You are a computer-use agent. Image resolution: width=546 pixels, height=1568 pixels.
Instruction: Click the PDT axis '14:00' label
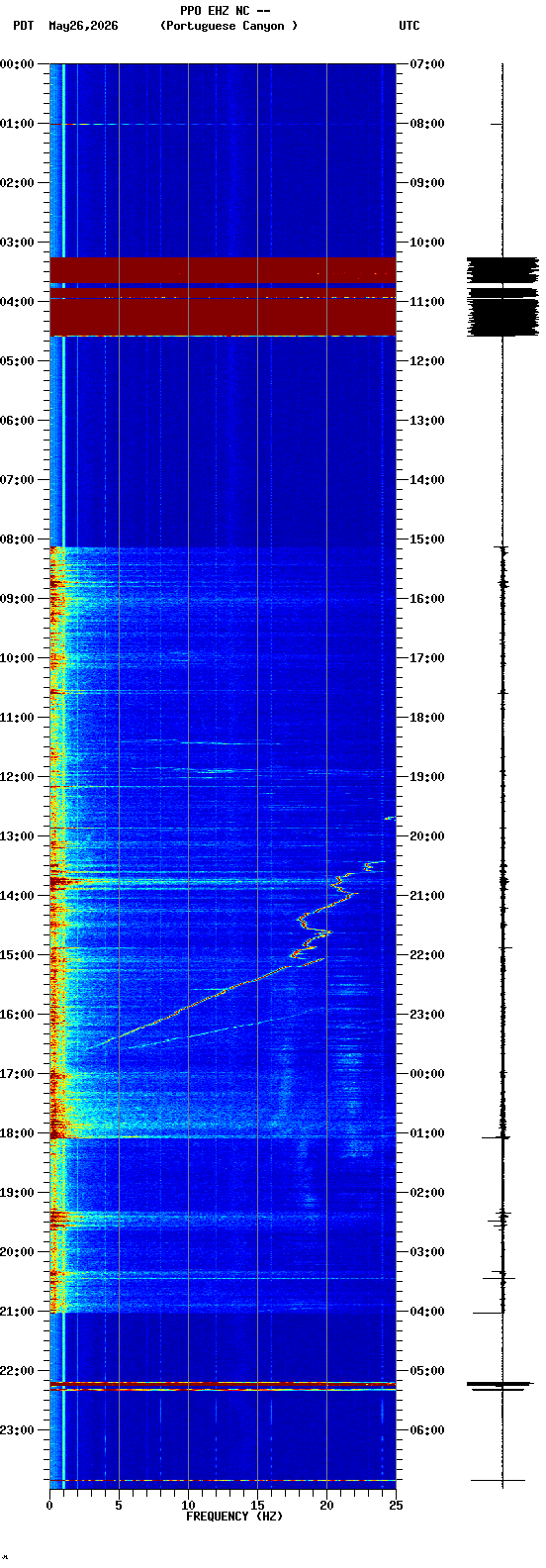[17, 896]
